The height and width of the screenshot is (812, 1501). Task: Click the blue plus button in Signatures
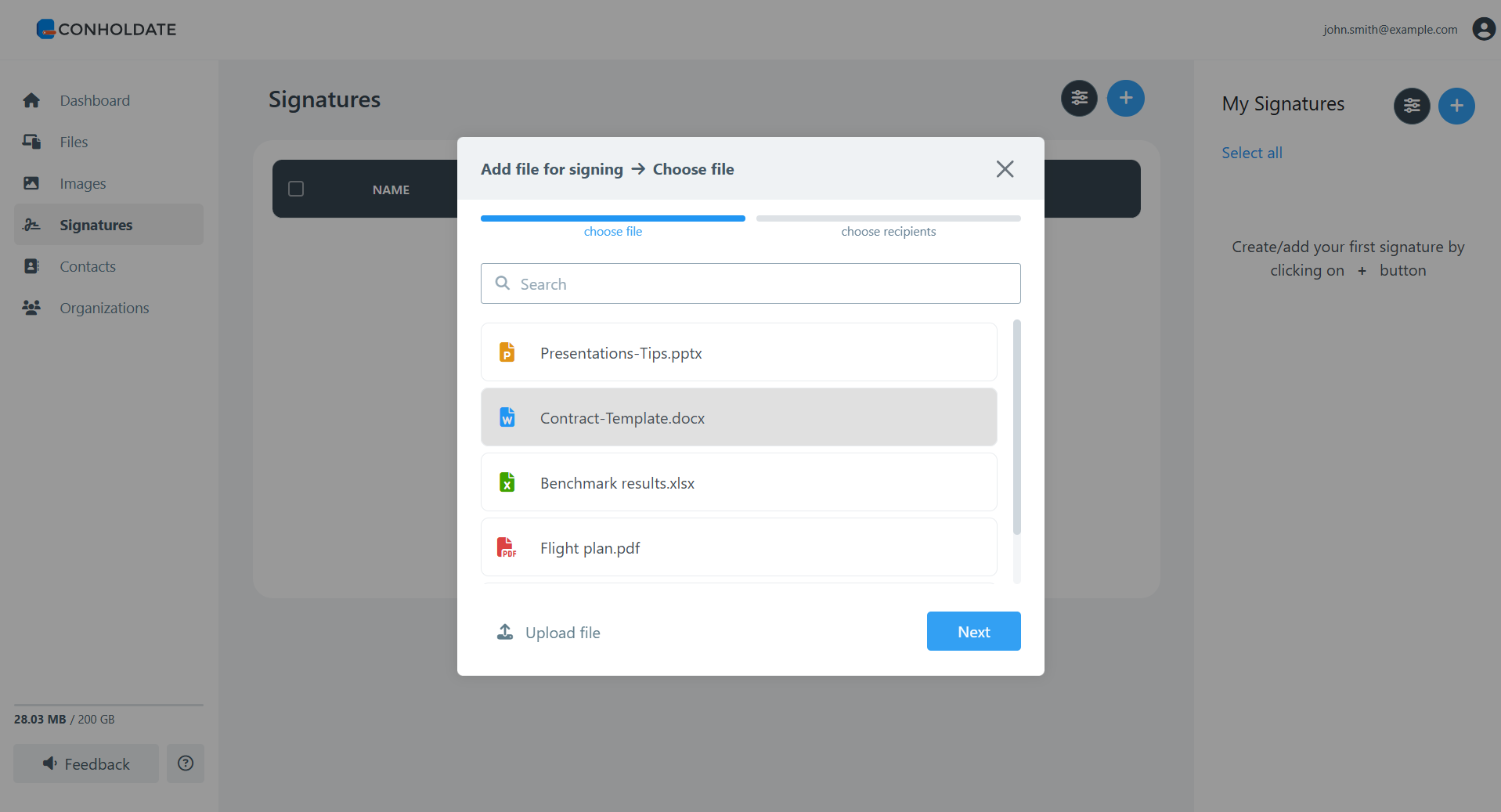pos(1125,99)
